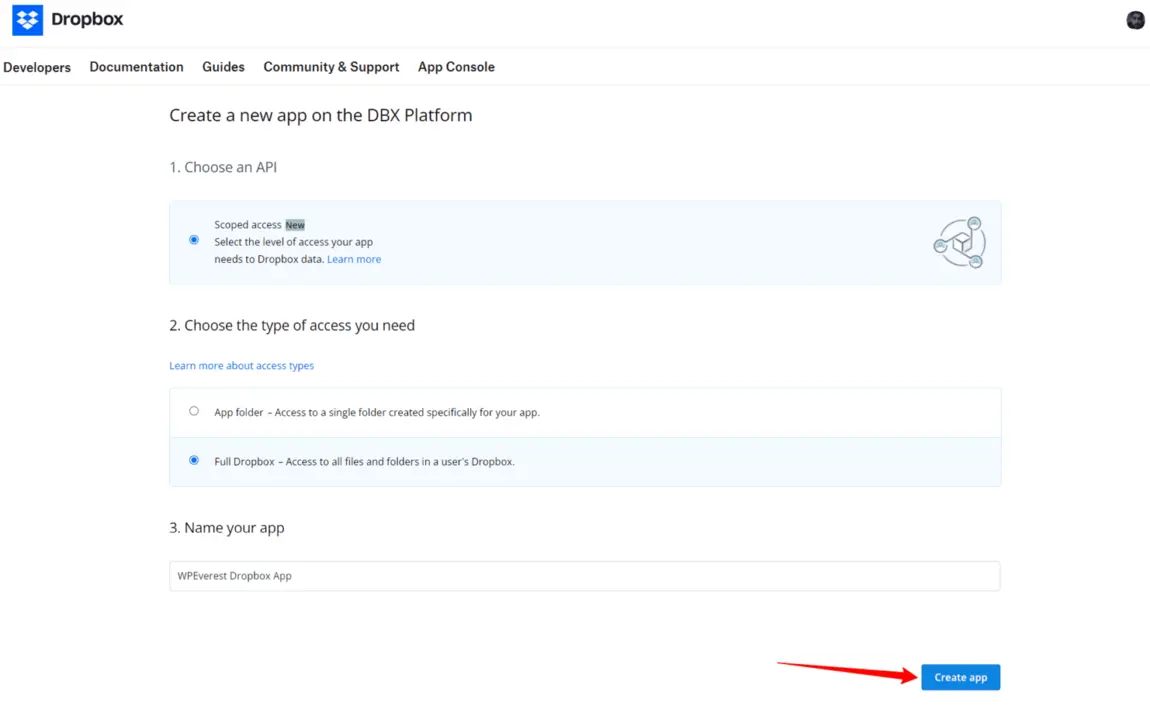Focus the app name input field
Image resolution: width=1150 pixels, height=709 pixels.
pos(585,576)
